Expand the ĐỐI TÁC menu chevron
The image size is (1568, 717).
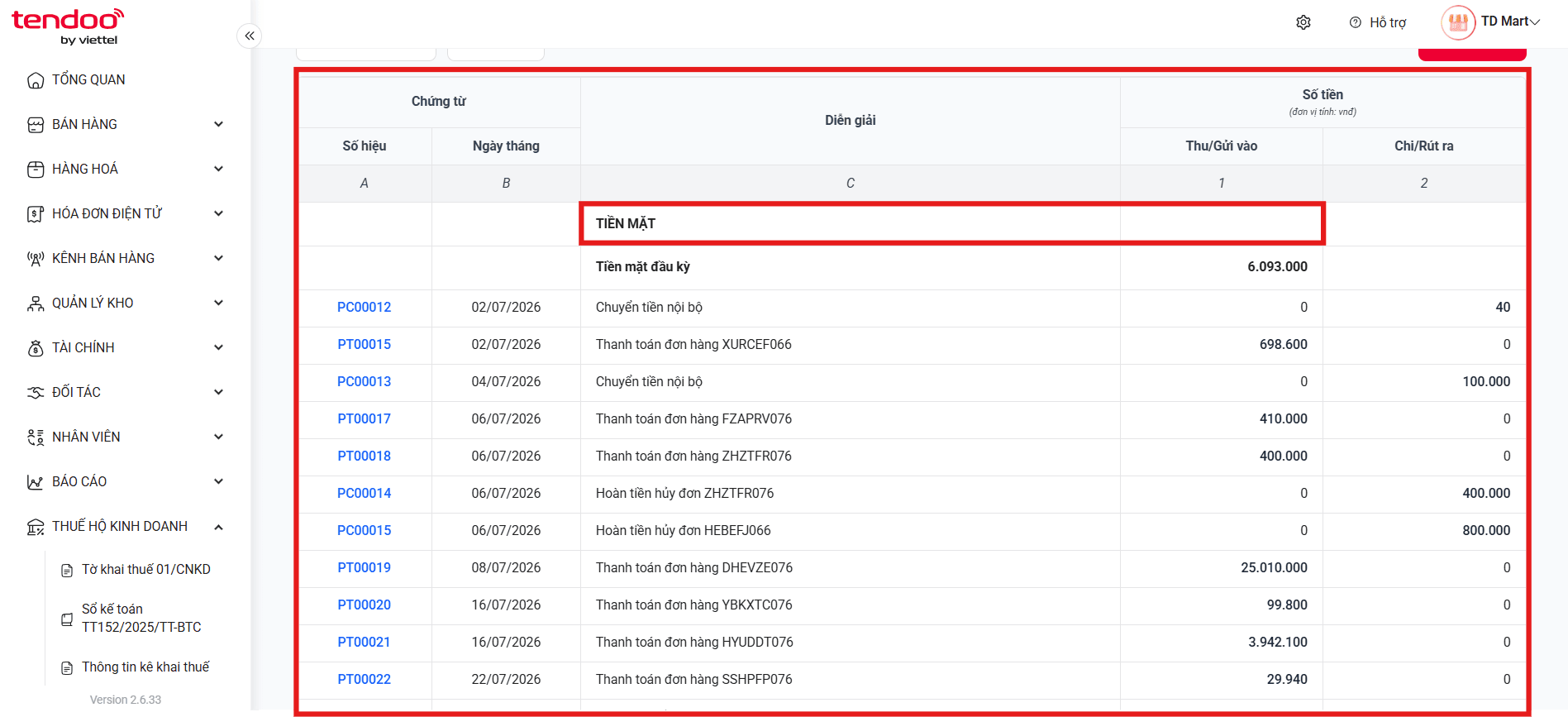click(x=218, y=392)
